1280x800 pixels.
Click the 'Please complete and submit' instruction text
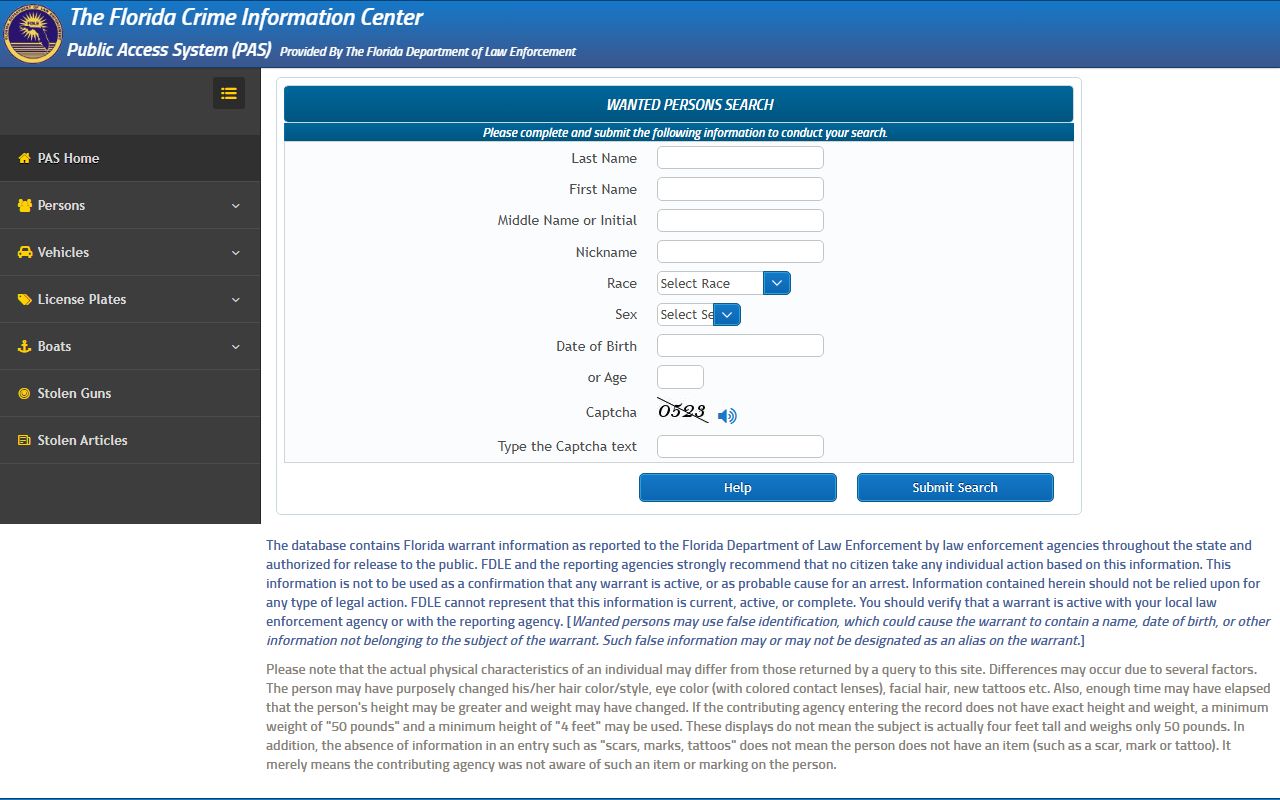685,132
